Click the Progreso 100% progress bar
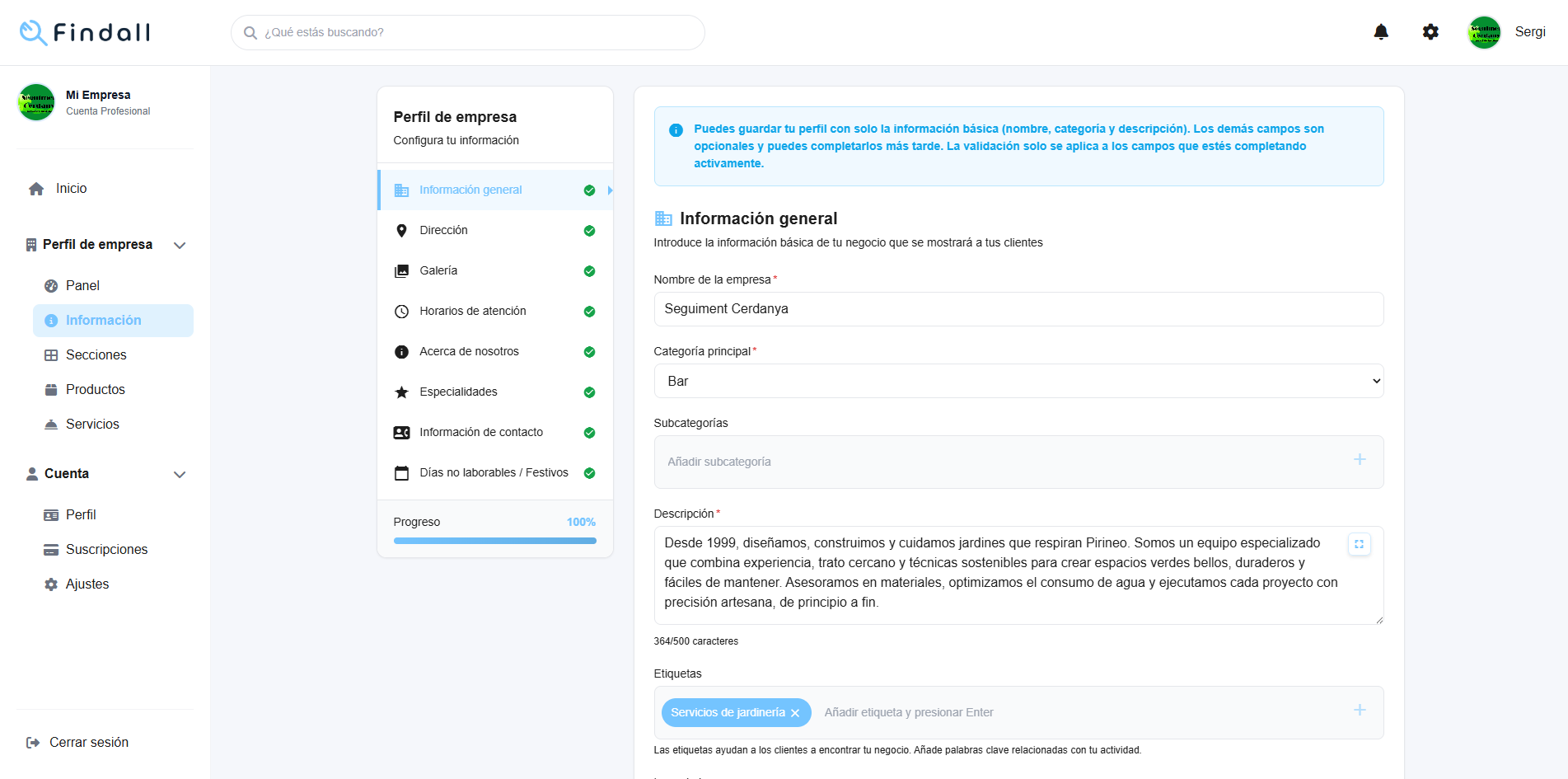 coord(494,541)
